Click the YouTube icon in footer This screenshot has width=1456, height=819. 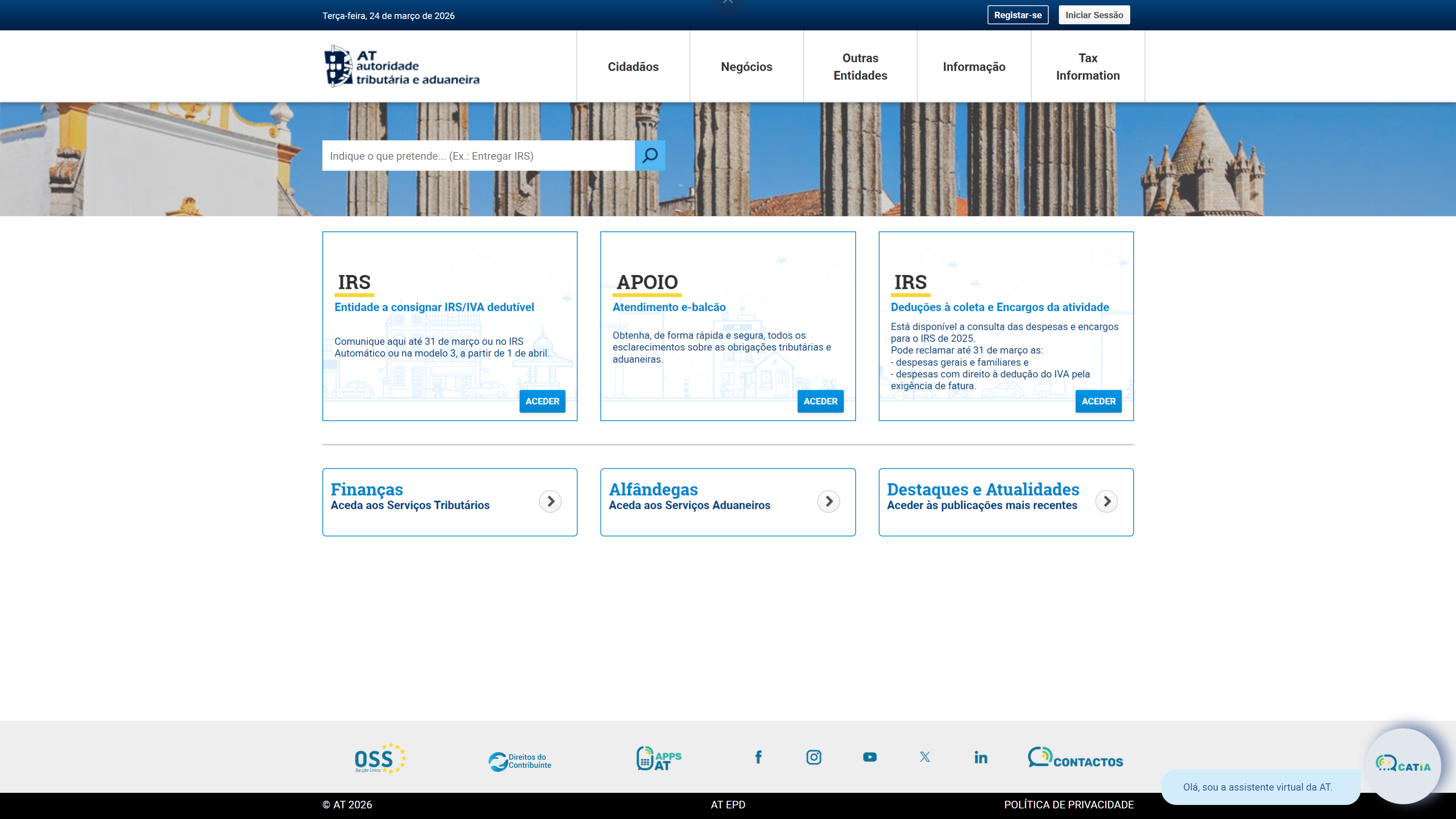869,758
